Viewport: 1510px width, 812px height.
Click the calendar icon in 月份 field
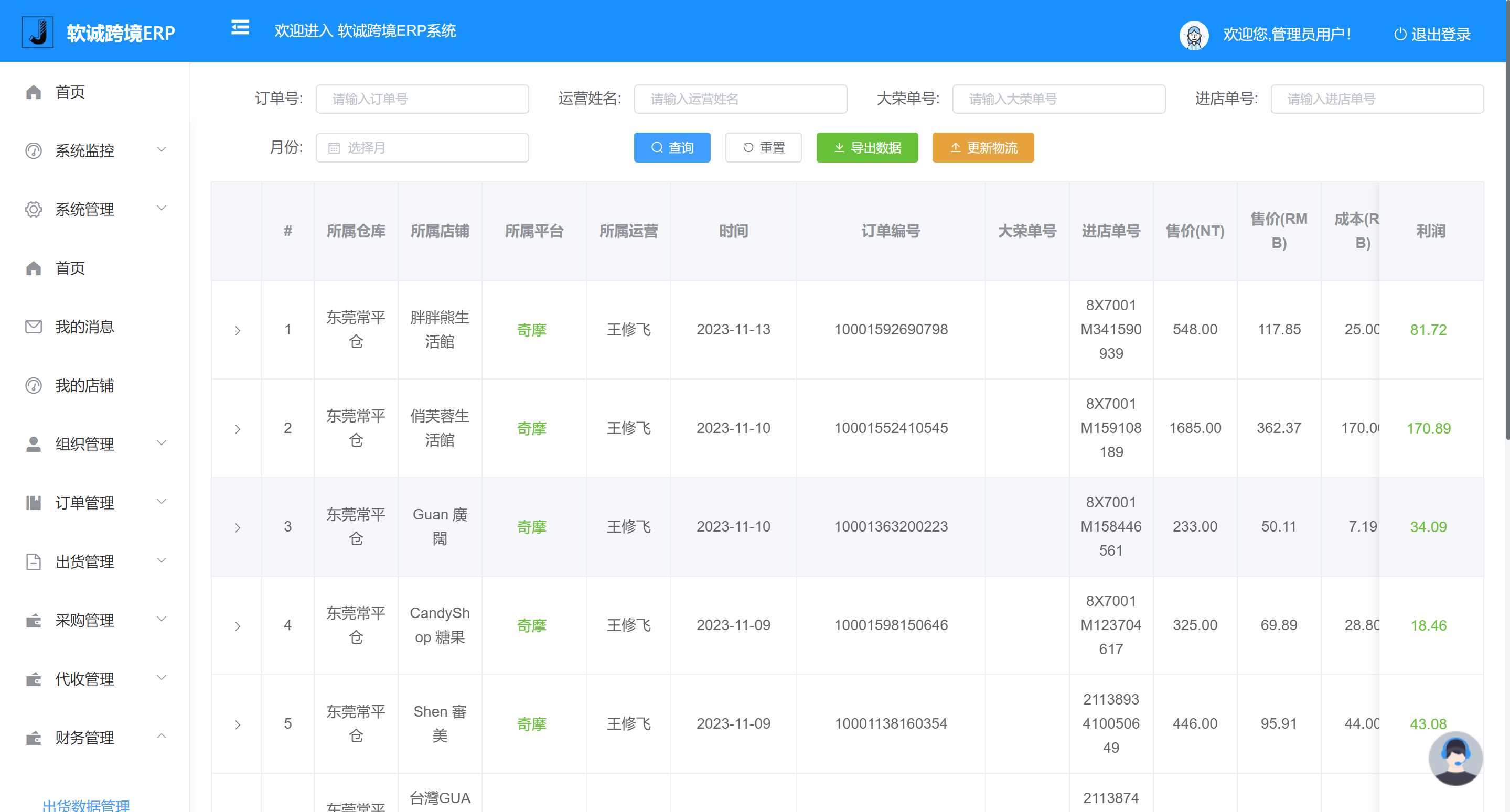[334, 148]
